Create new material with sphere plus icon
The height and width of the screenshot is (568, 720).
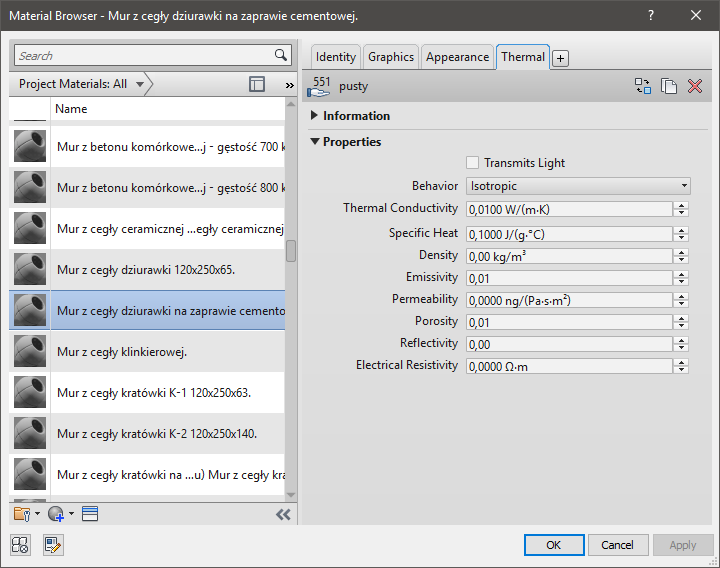56,514
